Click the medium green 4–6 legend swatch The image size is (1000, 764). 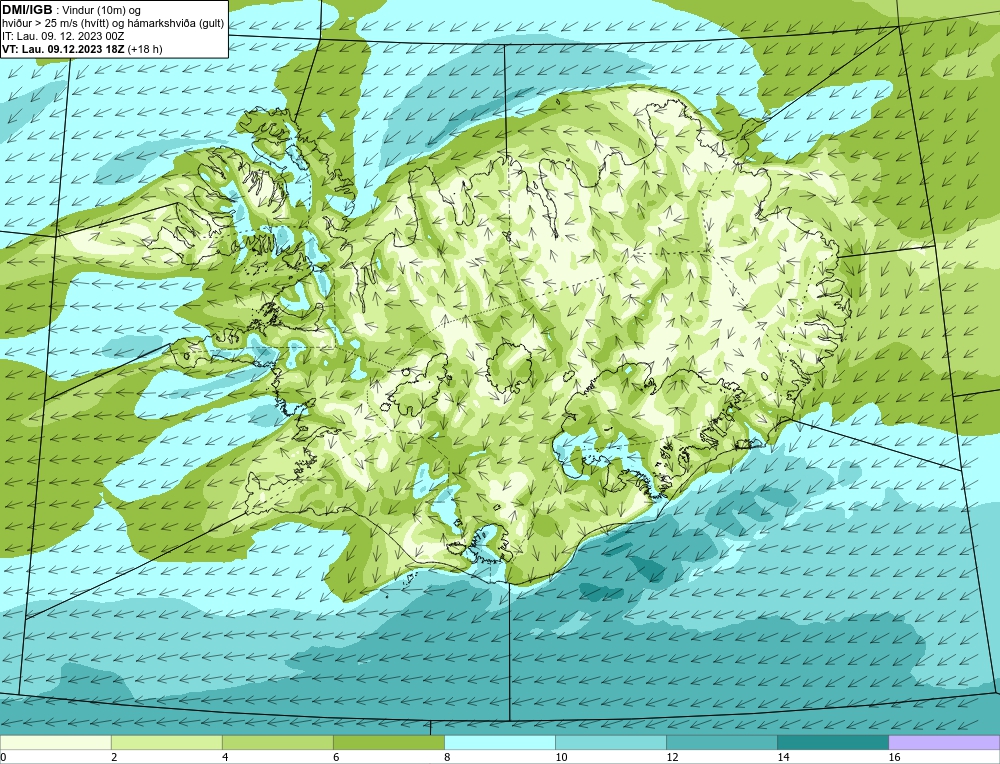point(277,742)
